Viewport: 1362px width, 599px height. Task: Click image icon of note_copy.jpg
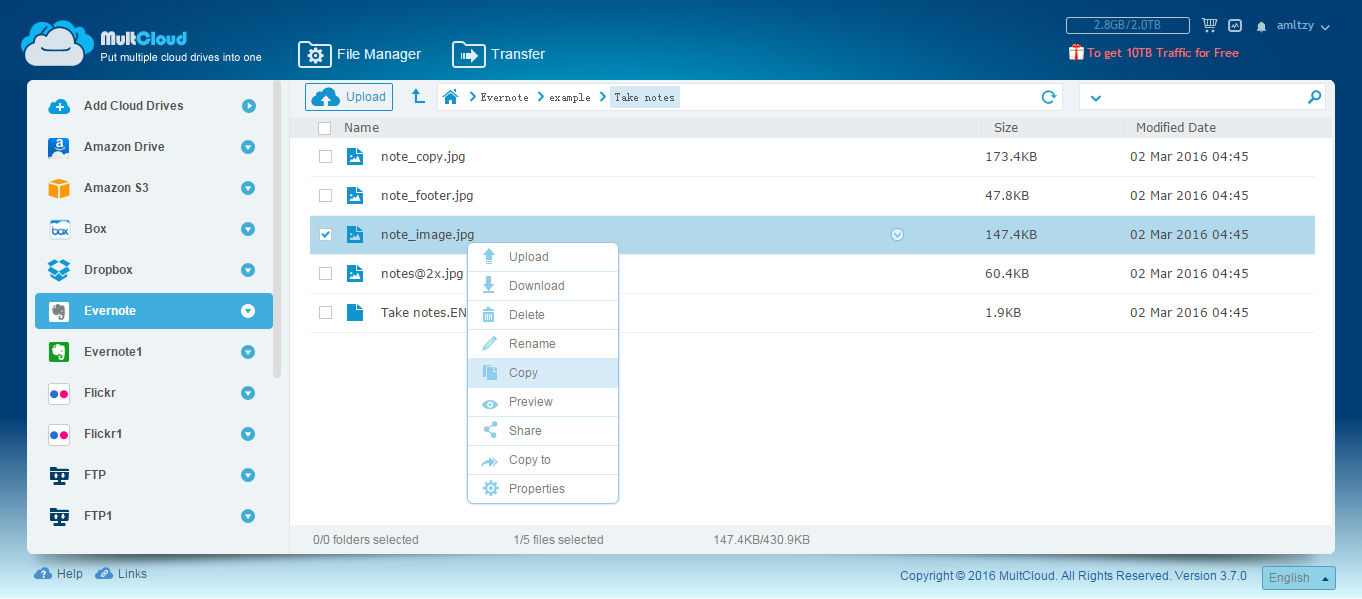tap(355, 156)
